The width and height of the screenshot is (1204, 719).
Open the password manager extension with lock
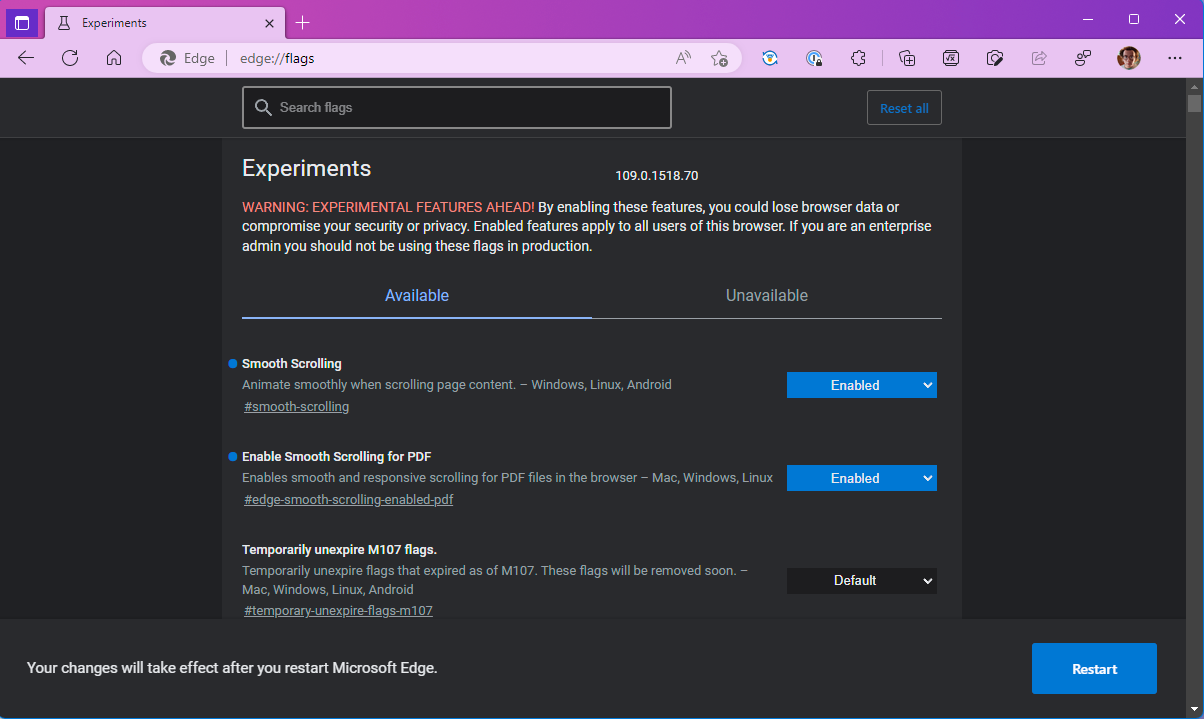click(814, 58)
